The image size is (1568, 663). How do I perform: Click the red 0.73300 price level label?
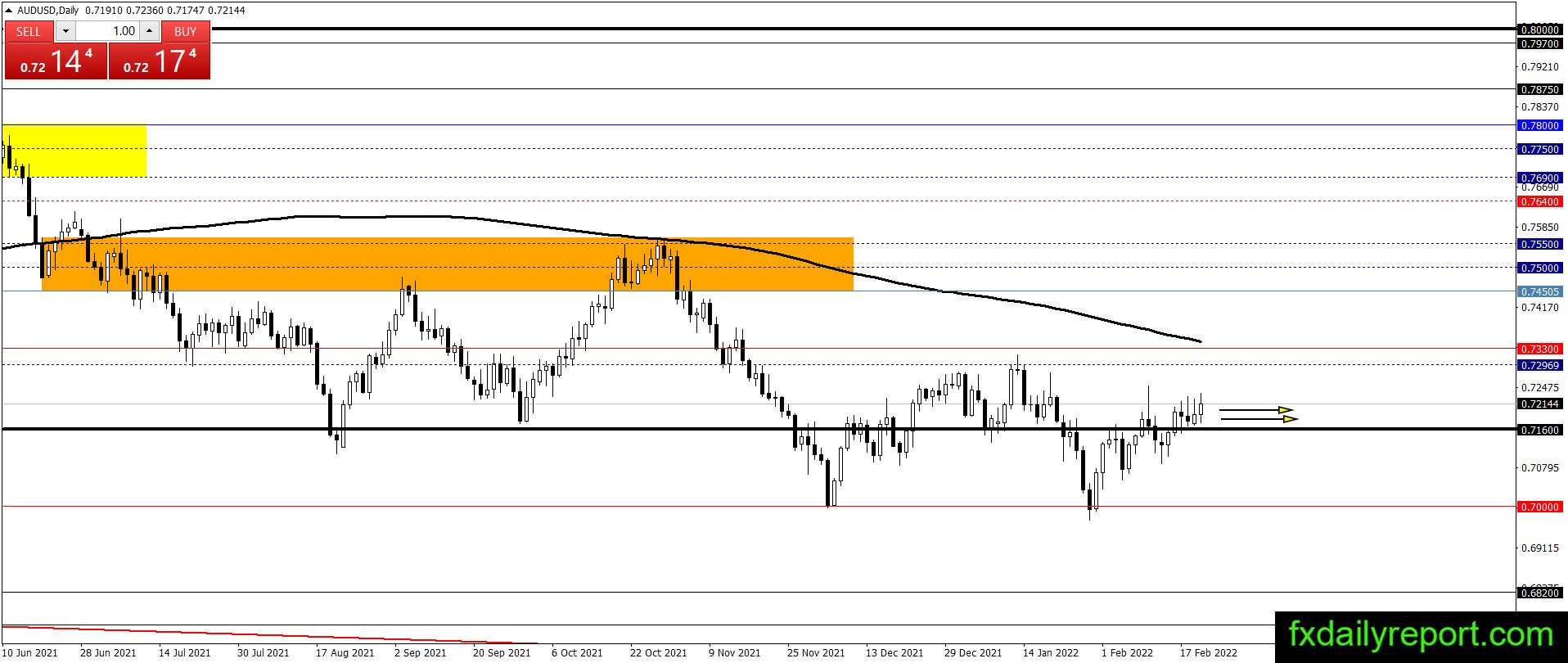click(x=1539, y=349)
